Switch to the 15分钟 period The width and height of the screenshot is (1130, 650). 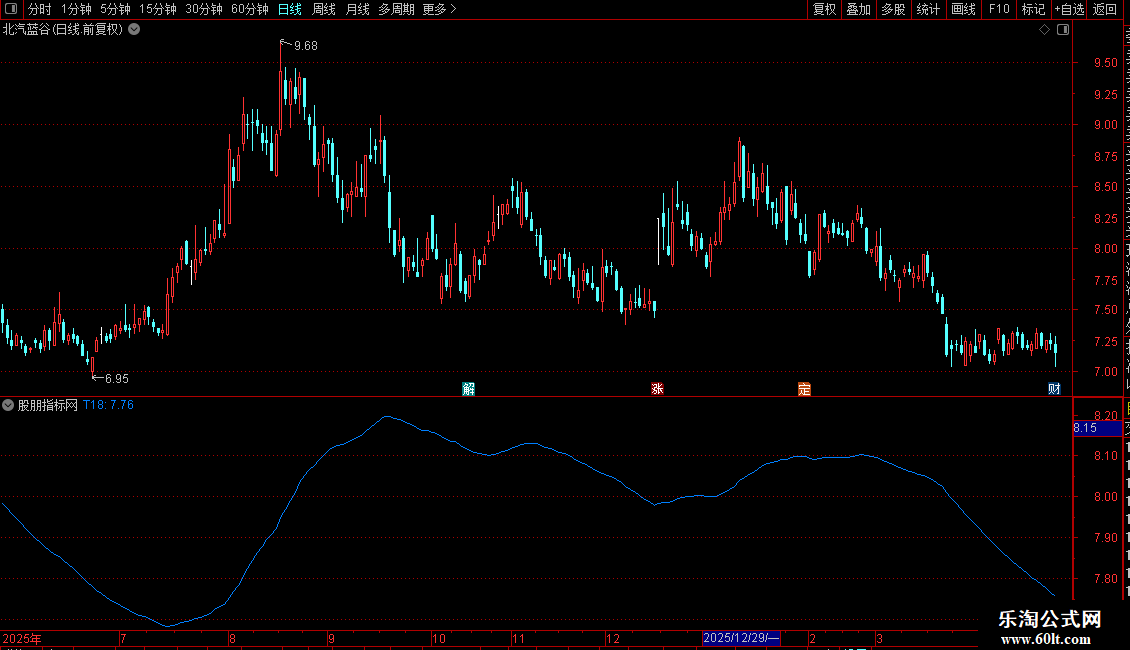point(157,9)
